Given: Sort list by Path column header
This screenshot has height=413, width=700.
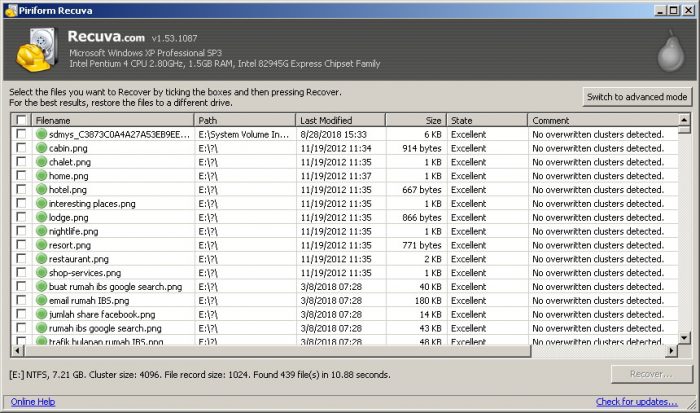Looking at the screenshot, I should 245,120.
